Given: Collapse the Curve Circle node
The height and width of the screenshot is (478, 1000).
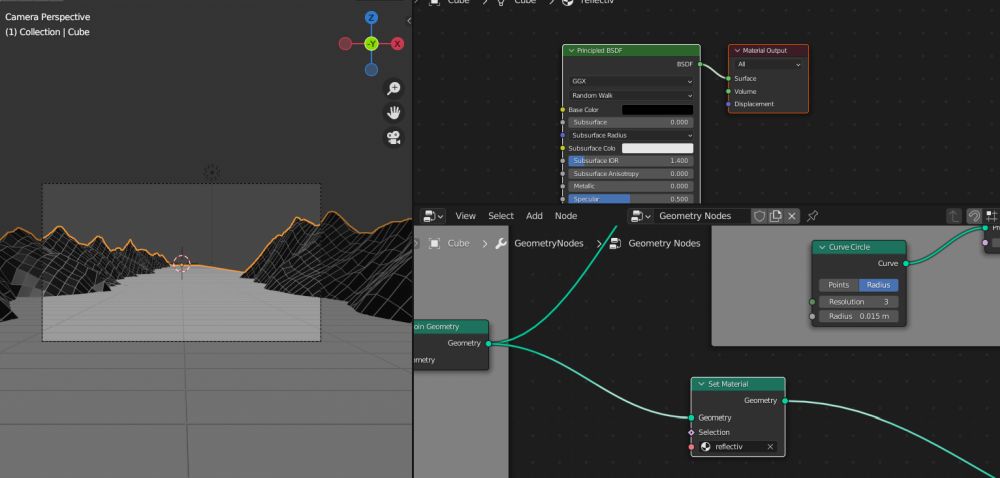Looking at the screenshot, I should [821, 247].
